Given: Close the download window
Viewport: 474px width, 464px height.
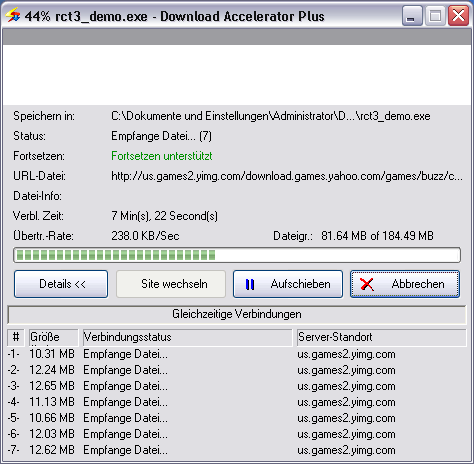Looking at the screenshot, I should (458, 16).
